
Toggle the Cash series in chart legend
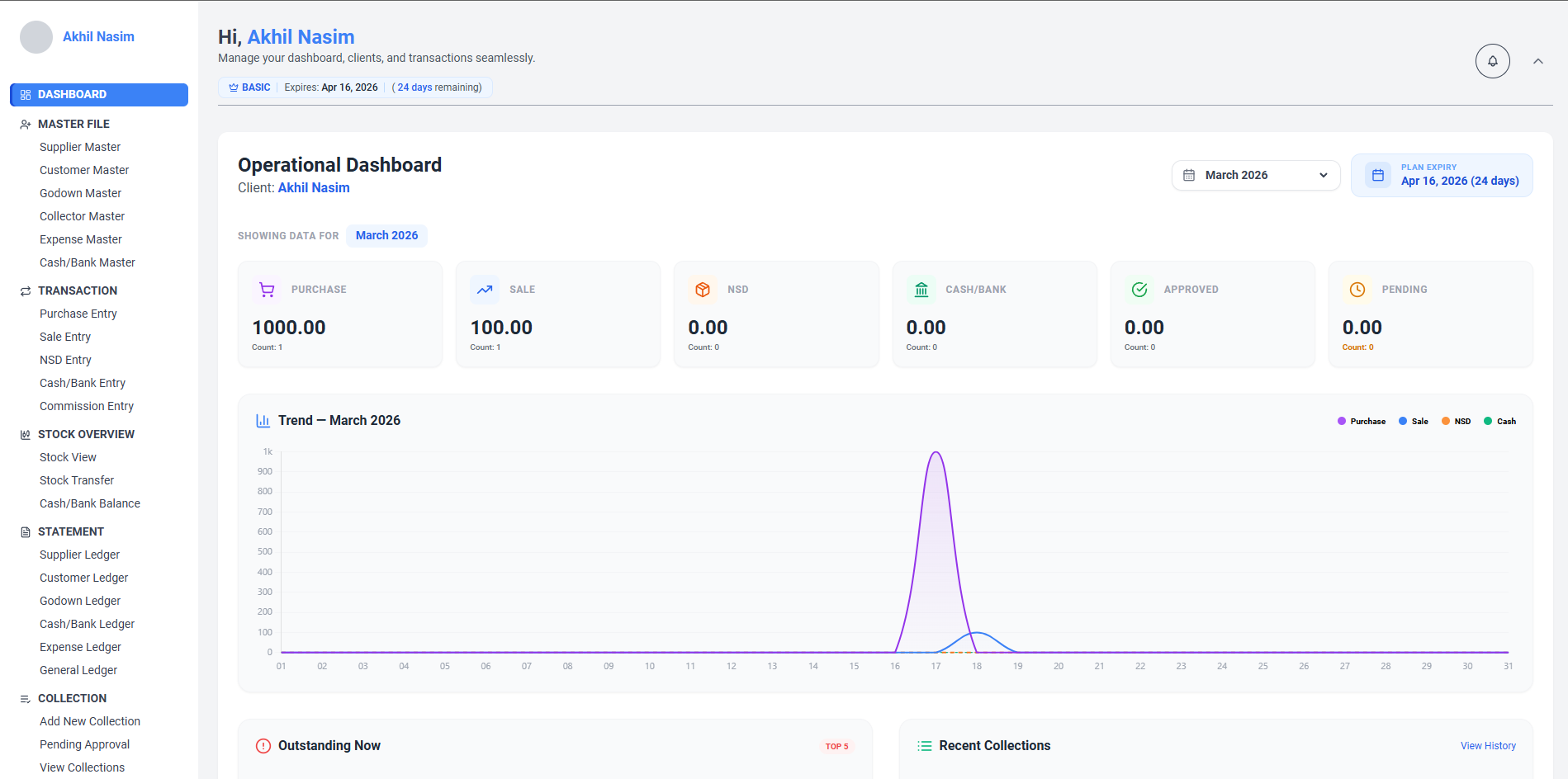[1499, 421]
